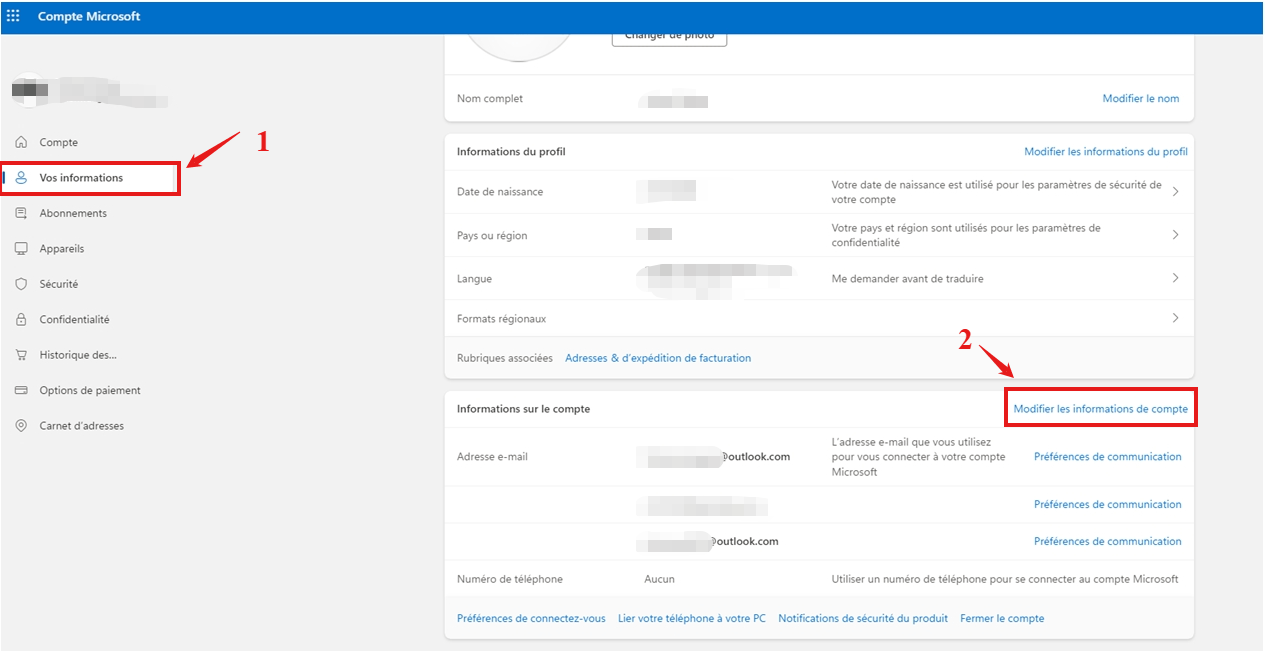Open Compte in the sidebar
Screen dimensions: 1267x651
coord(59,143)
